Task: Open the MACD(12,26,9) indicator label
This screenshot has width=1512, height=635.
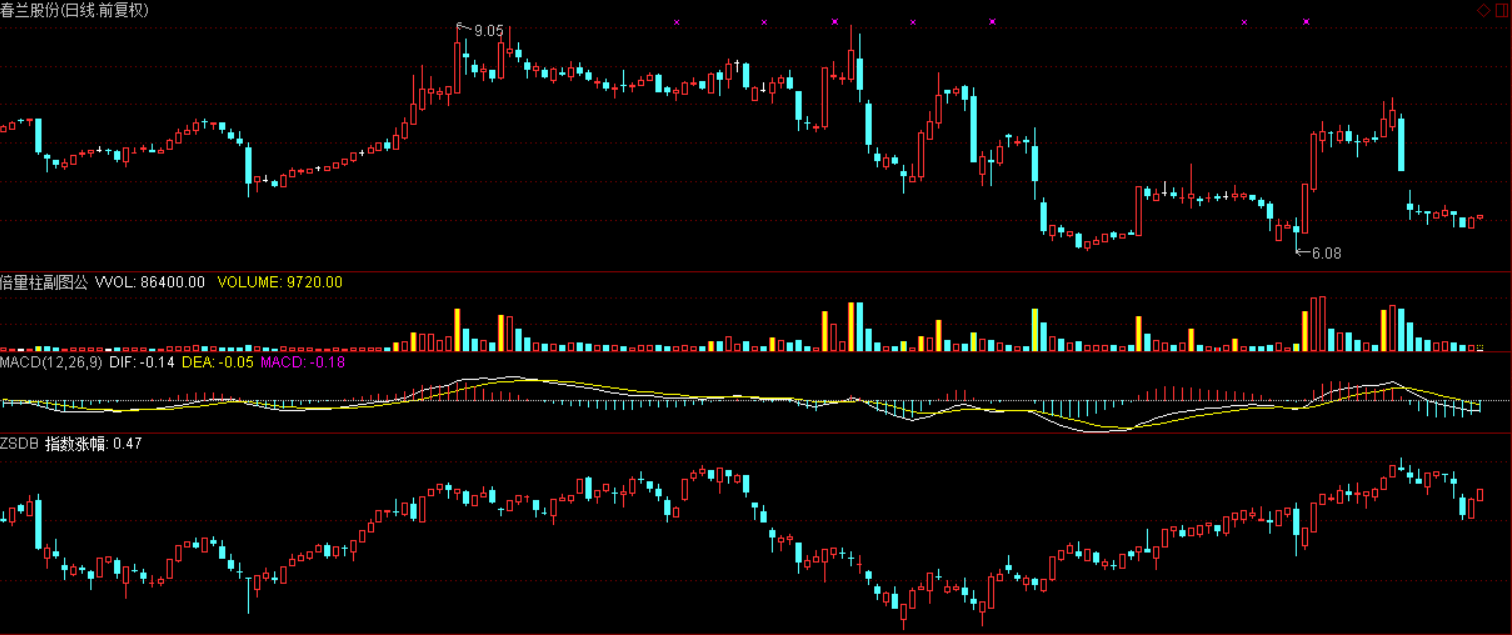Action: [52, 361]
